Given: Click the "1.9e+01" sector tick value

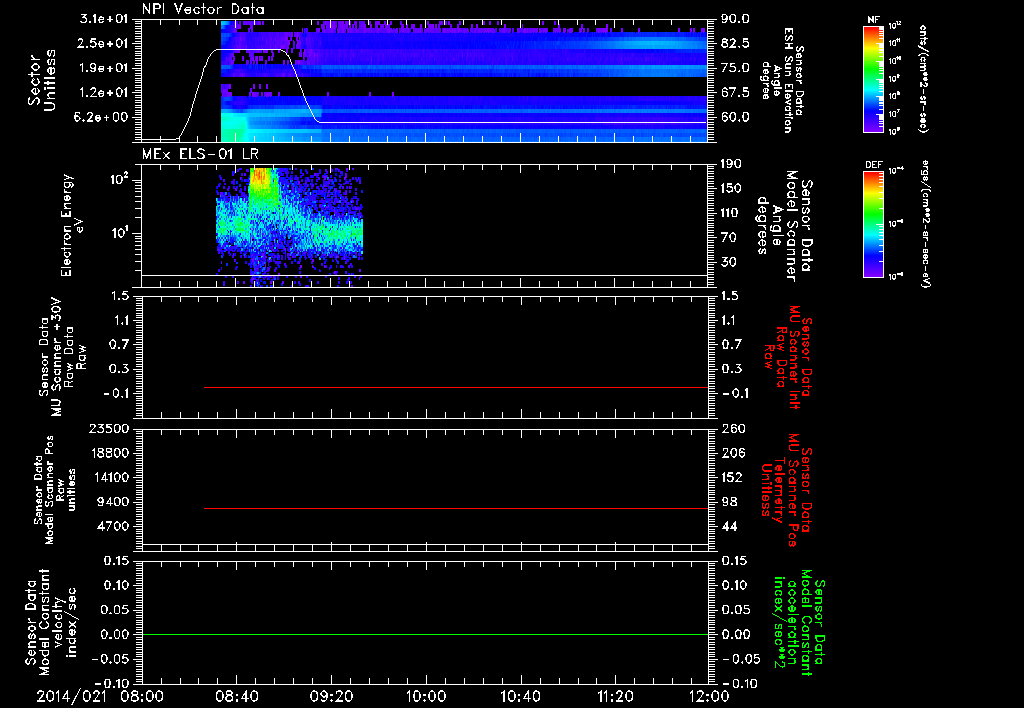Looking at the screenshot, I should [x=104, y=68].
